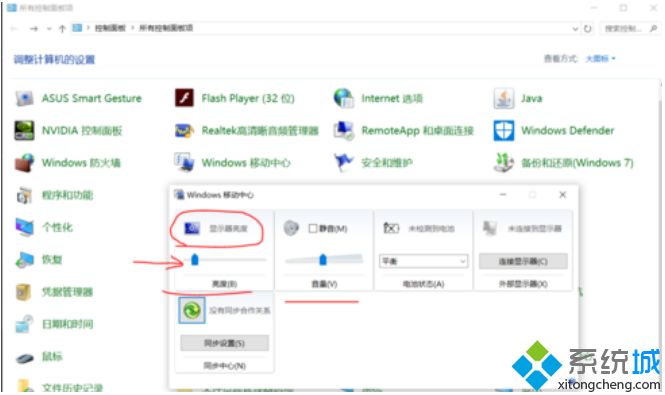This screenshot has width=665, height=395.
Task: Adjust the volume 音量(V) slider
Action: [323, 259]
